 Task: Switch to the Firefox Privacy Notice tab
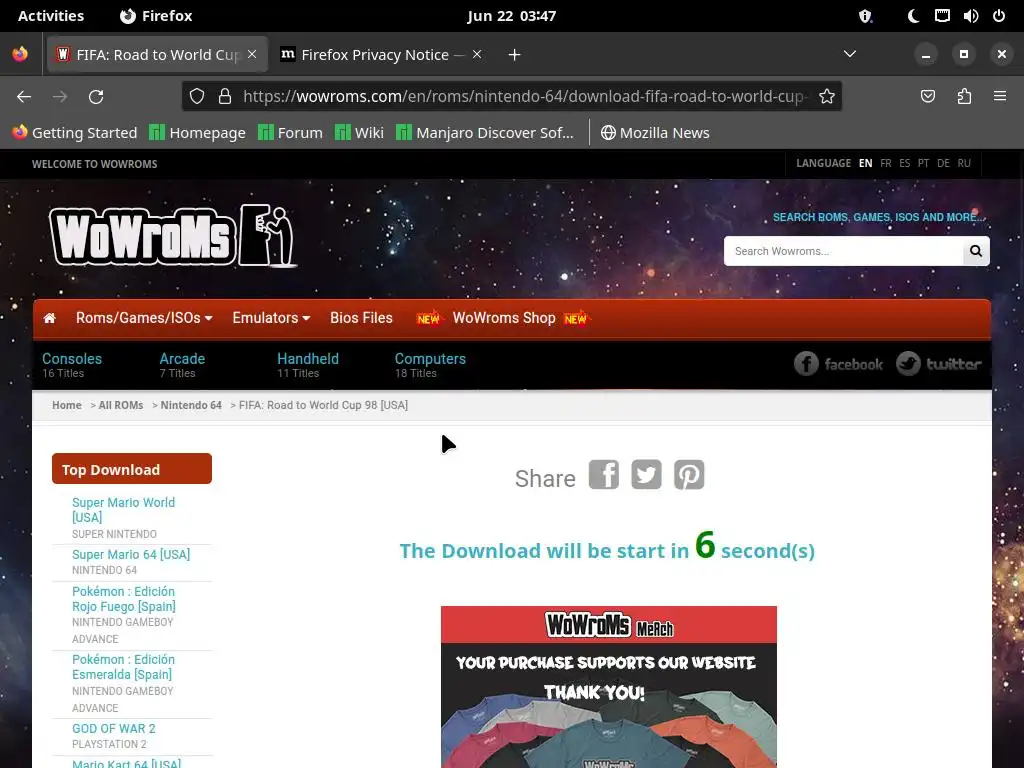[x=375, y=55]
